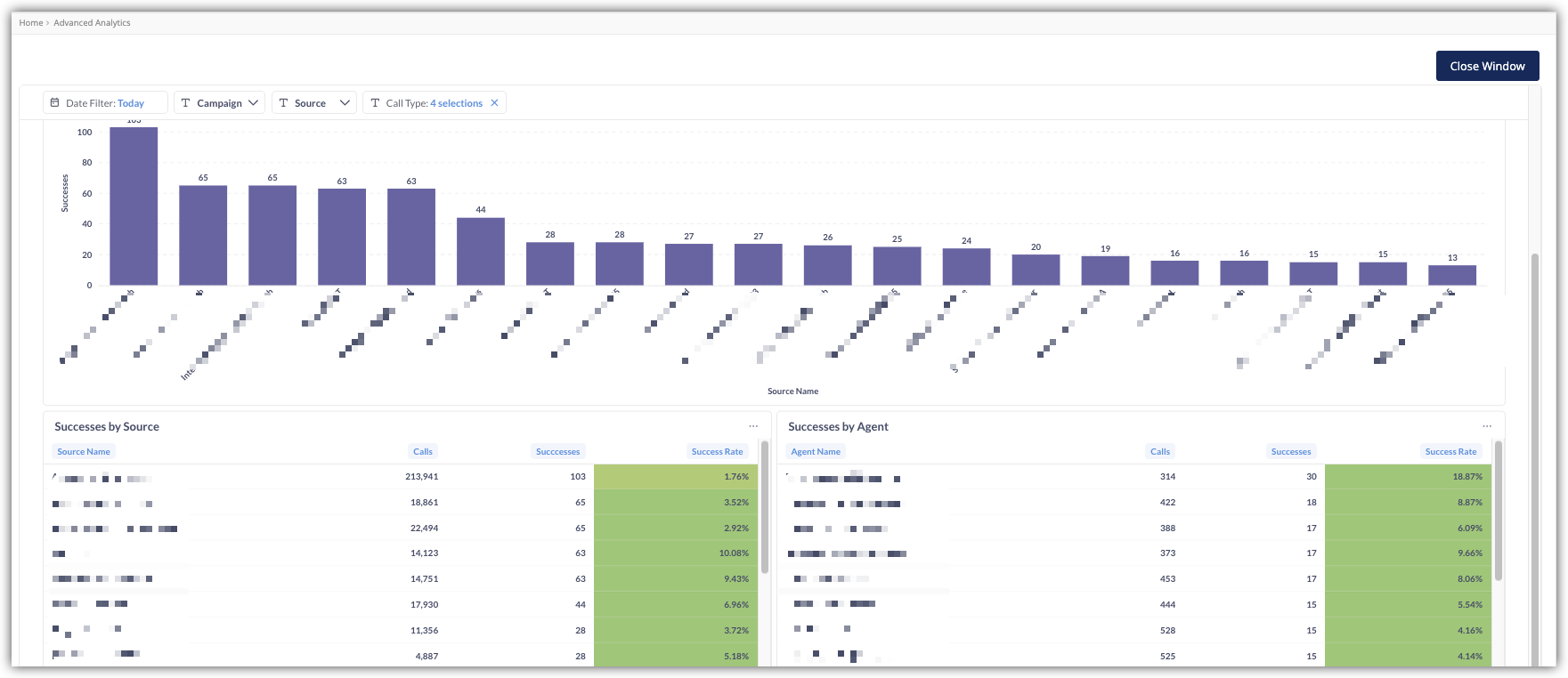Screen dimensions: 1568x678
Task: Sort by the Agent Name column header
Action: point(816,452)
